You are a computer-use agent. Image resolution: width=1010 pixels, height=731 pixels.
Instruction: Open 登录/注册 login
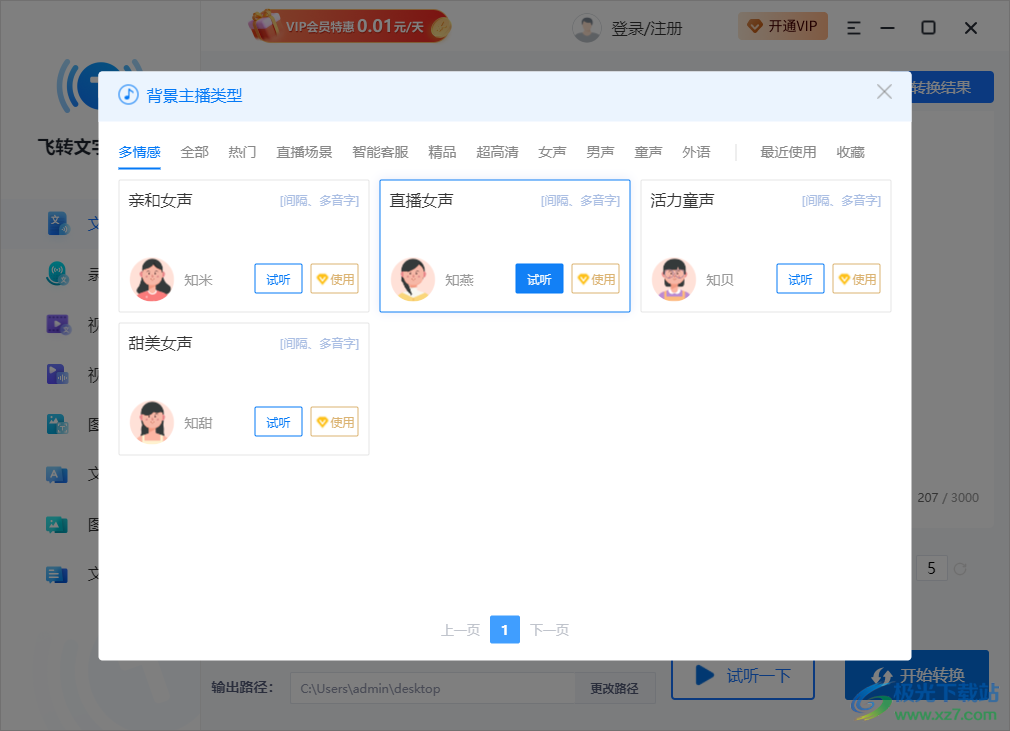pyautogui.click(x=646, y=28)
